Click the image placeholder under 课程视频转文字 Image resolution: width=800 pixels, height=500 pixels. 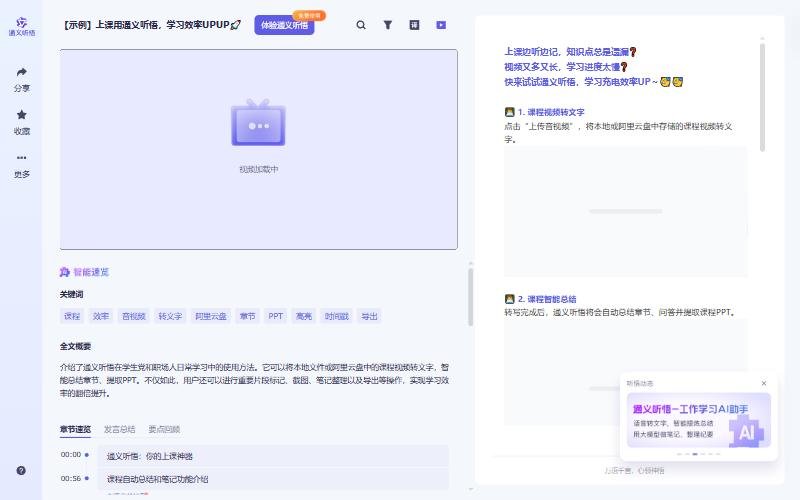coord(626,212)
